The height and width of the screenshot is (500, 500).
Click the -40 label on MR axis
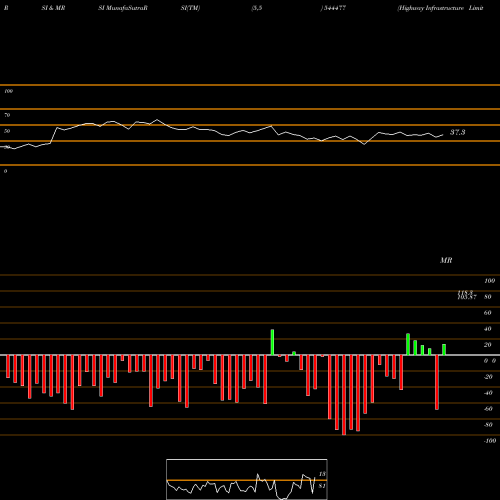coord(488,393)
